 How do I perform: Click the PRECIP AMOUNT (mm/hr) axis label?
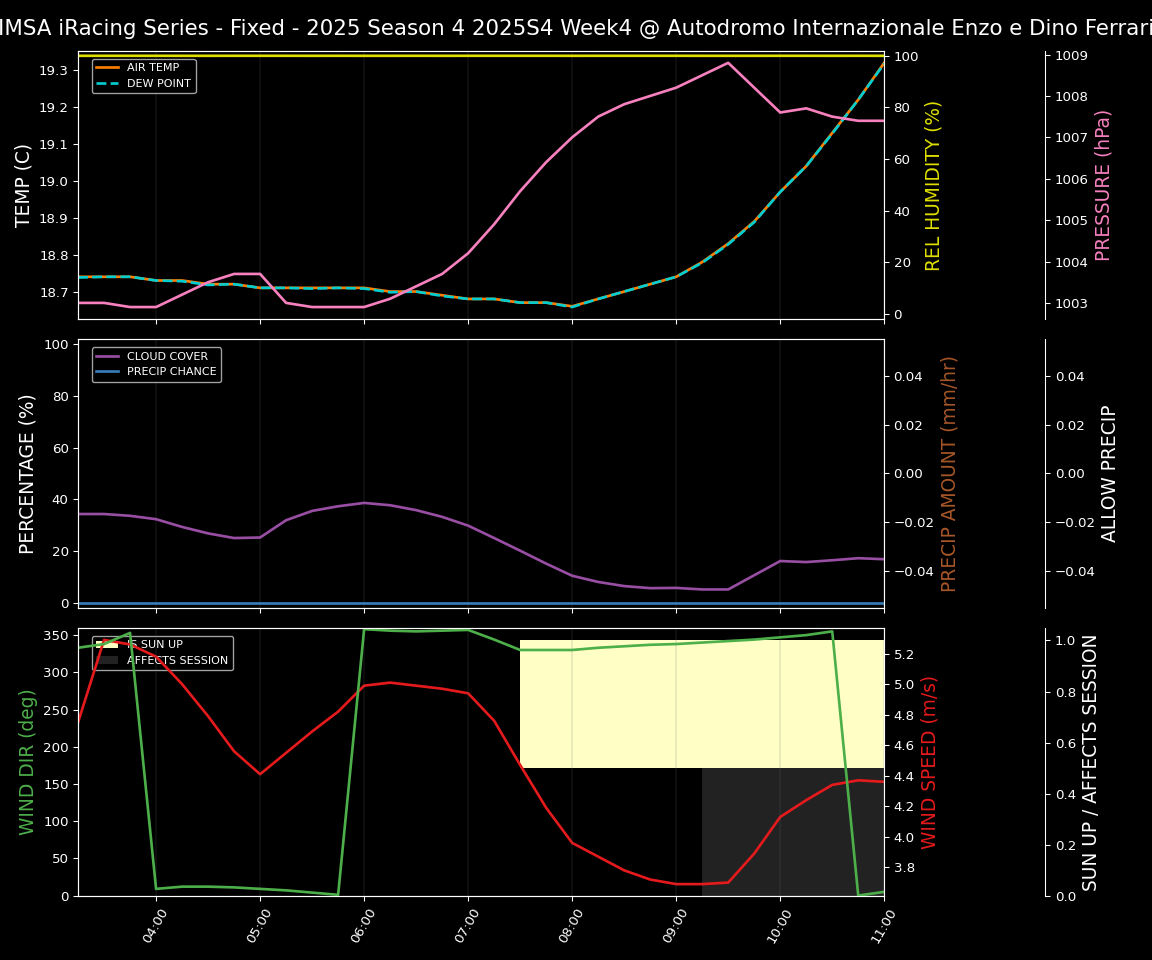[949, 473]
